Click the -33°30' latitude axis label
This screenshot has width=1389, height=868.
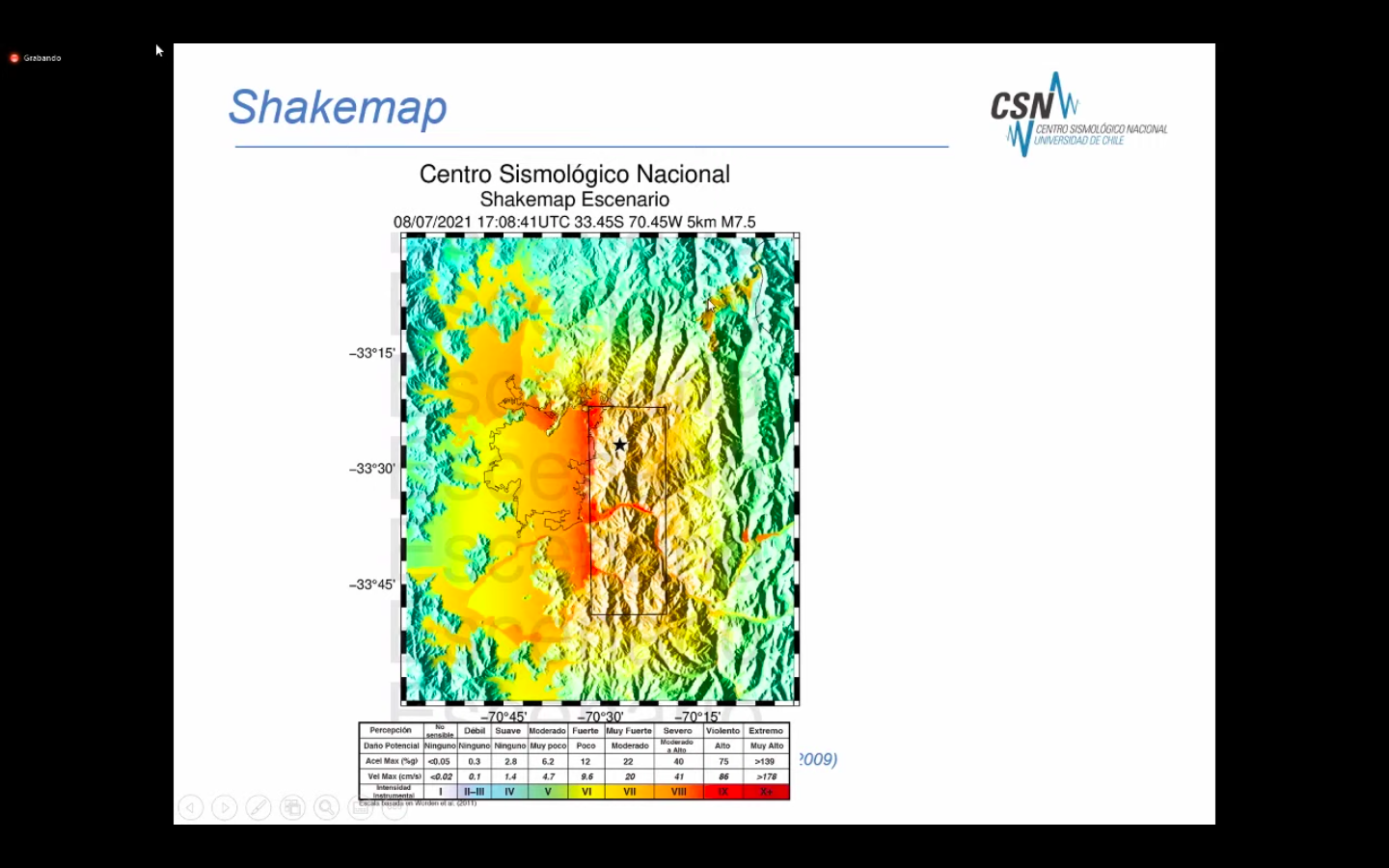pos(372,469)
